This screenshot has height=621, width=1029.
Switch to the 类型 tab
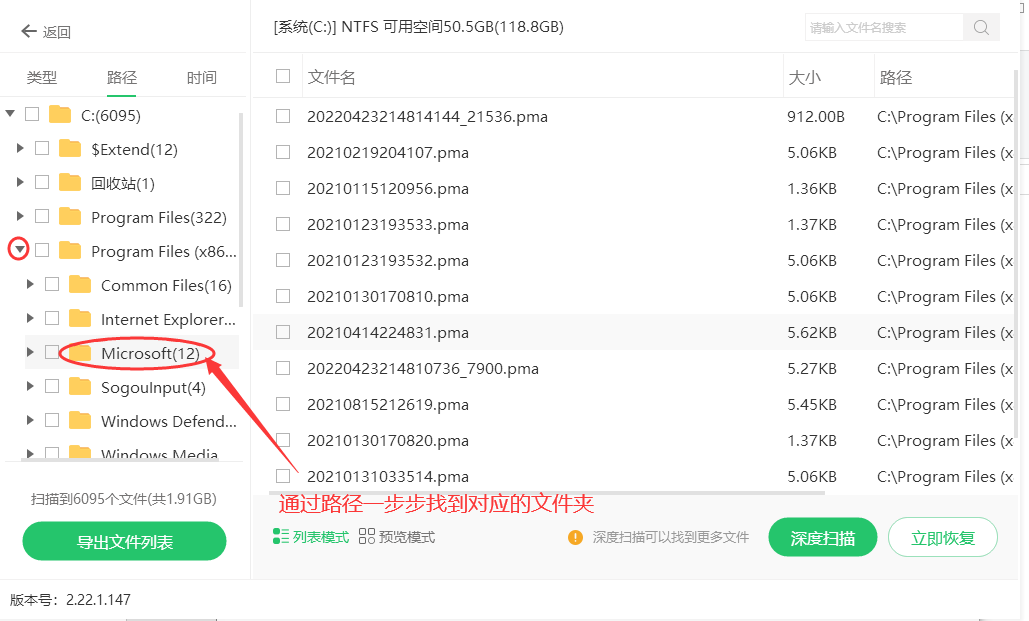(42, 77)
